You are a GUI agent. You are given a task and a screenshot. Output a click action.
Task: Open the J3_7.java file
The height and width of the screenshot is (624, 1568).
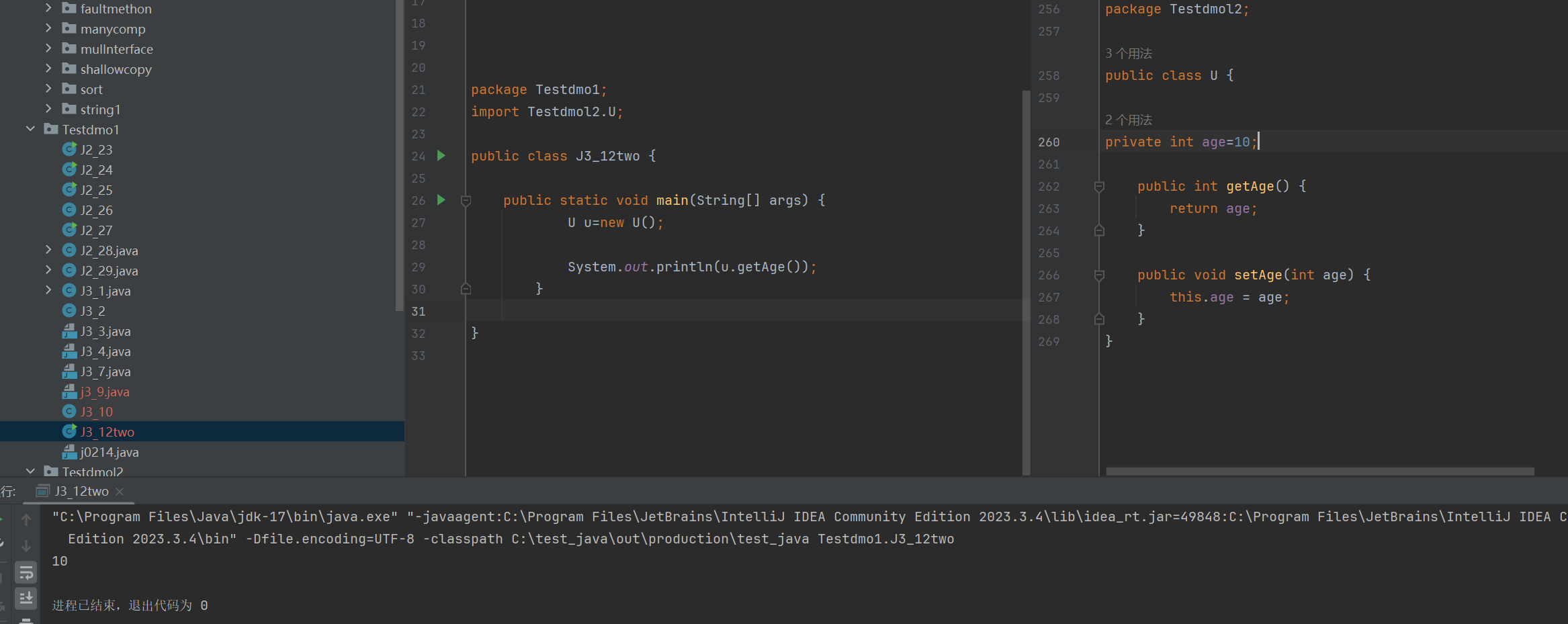105,371
